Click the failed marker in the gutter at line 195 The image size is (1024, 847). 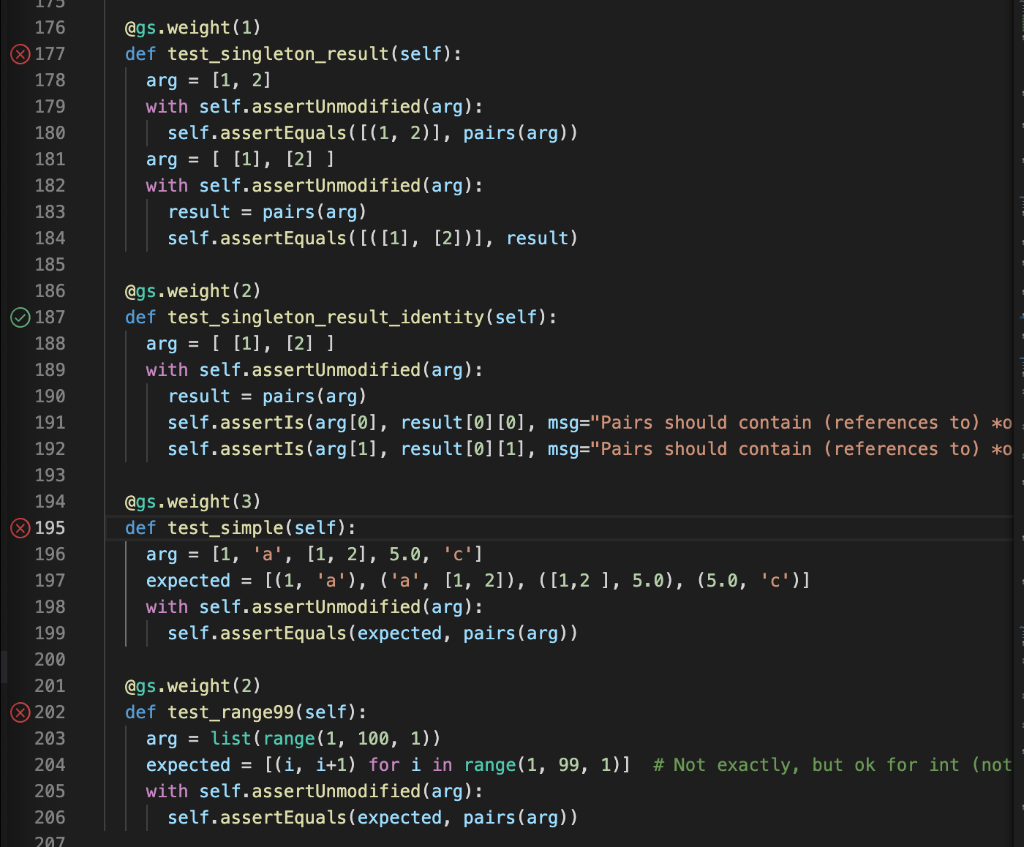pyautogui.click(x=19, y=528)
